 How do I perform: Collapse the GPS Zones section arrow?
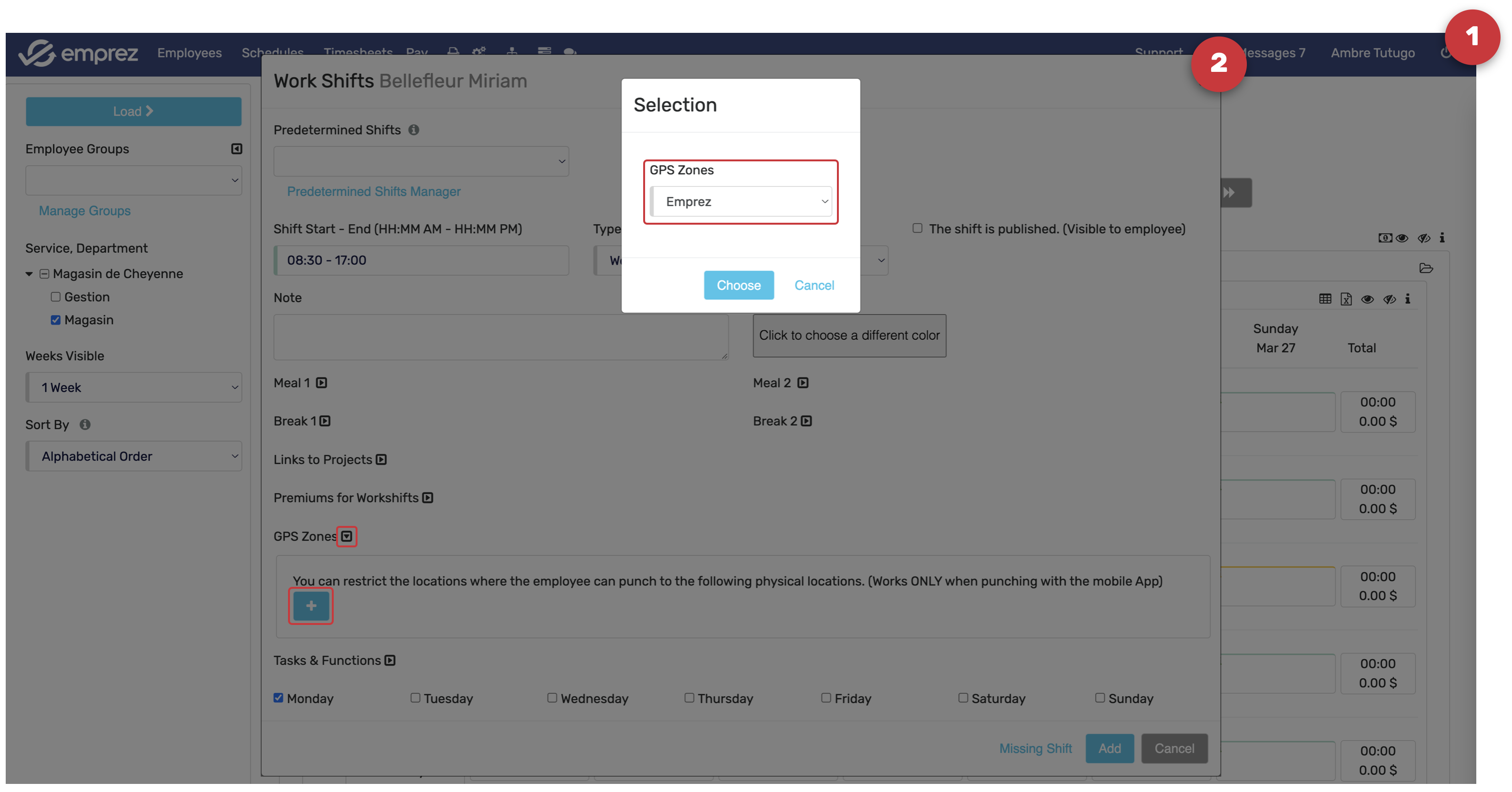coord(346,536)
